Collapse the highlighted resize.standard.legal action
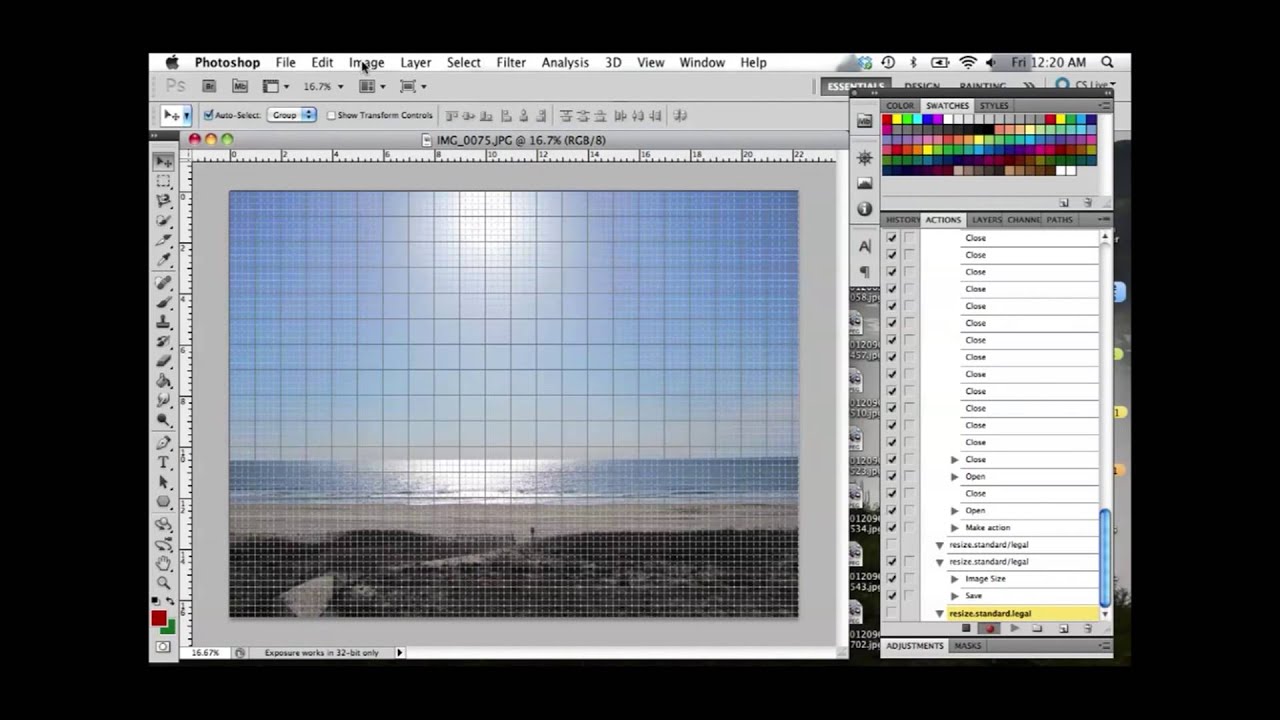Viewport: 1280px width, 720px height. tap(940, 613)
